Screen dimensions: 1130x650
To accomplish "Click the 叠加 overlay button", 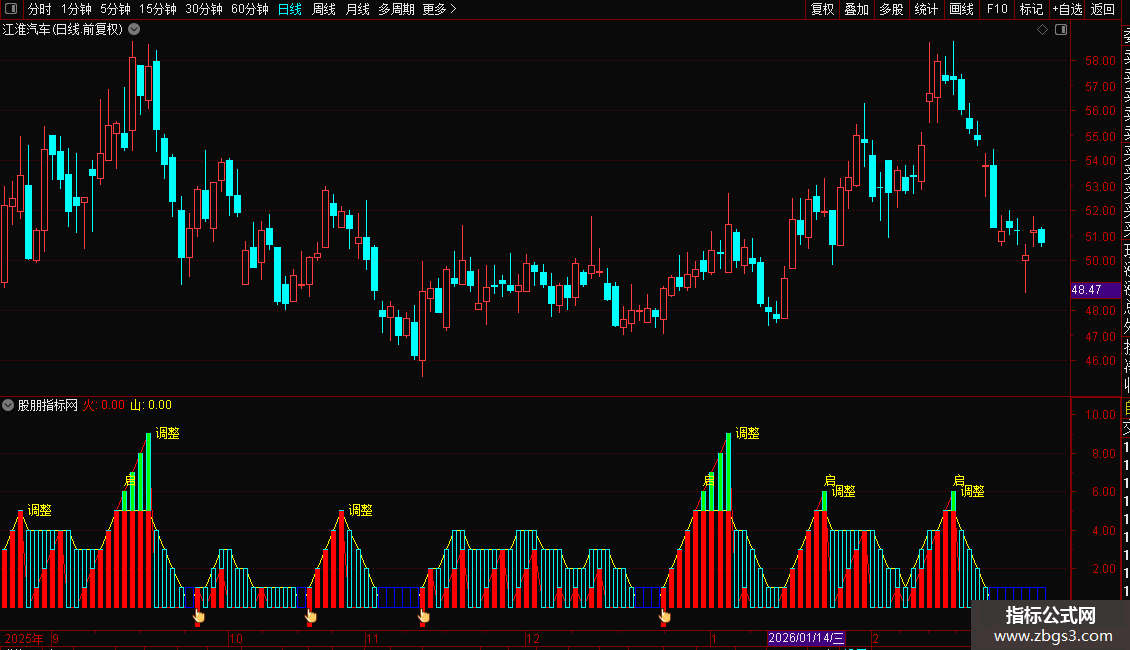I will pyautogui.click(x=857, y=9).
